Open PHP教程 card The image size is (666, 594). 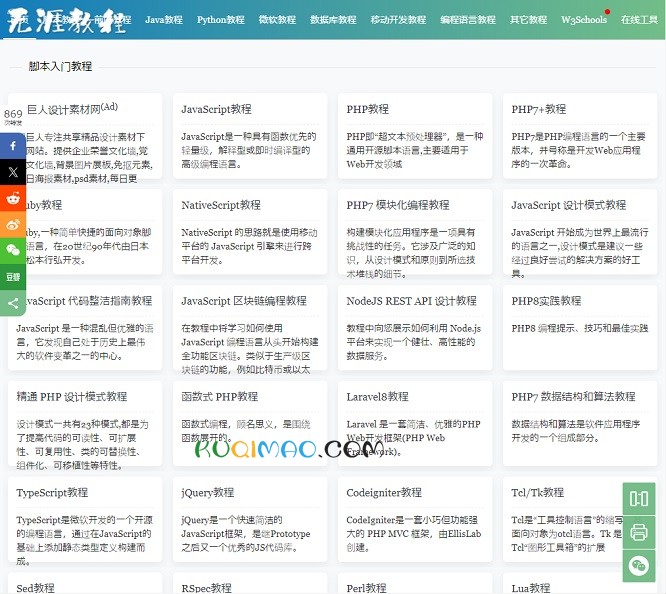pos(415,136)
